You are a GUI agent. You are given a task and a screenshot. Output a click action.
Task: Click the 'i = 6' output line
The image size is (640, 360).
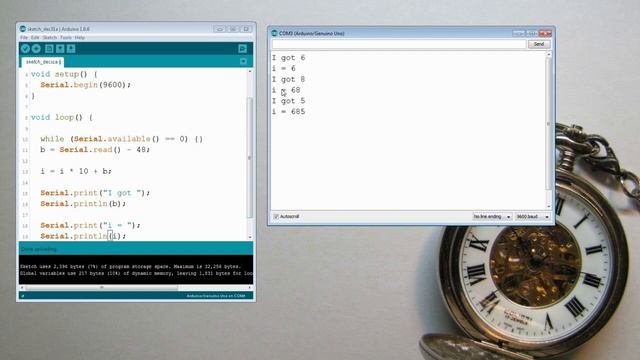click(284, 68)
